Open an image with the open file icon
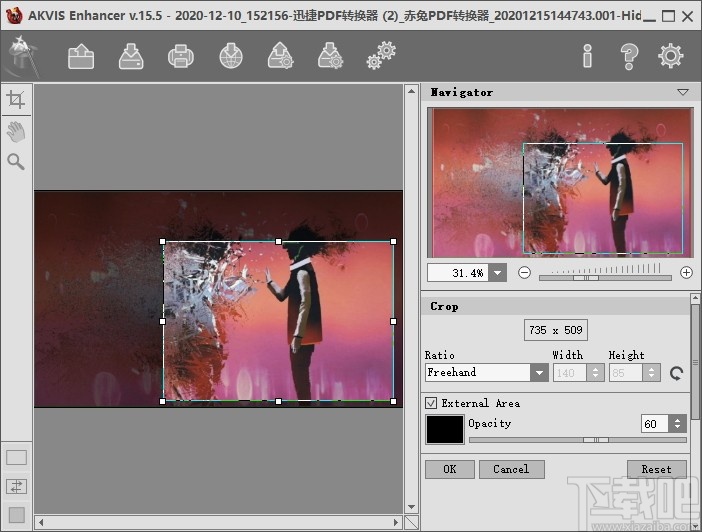The image size is (702, 532). (81, 56)
